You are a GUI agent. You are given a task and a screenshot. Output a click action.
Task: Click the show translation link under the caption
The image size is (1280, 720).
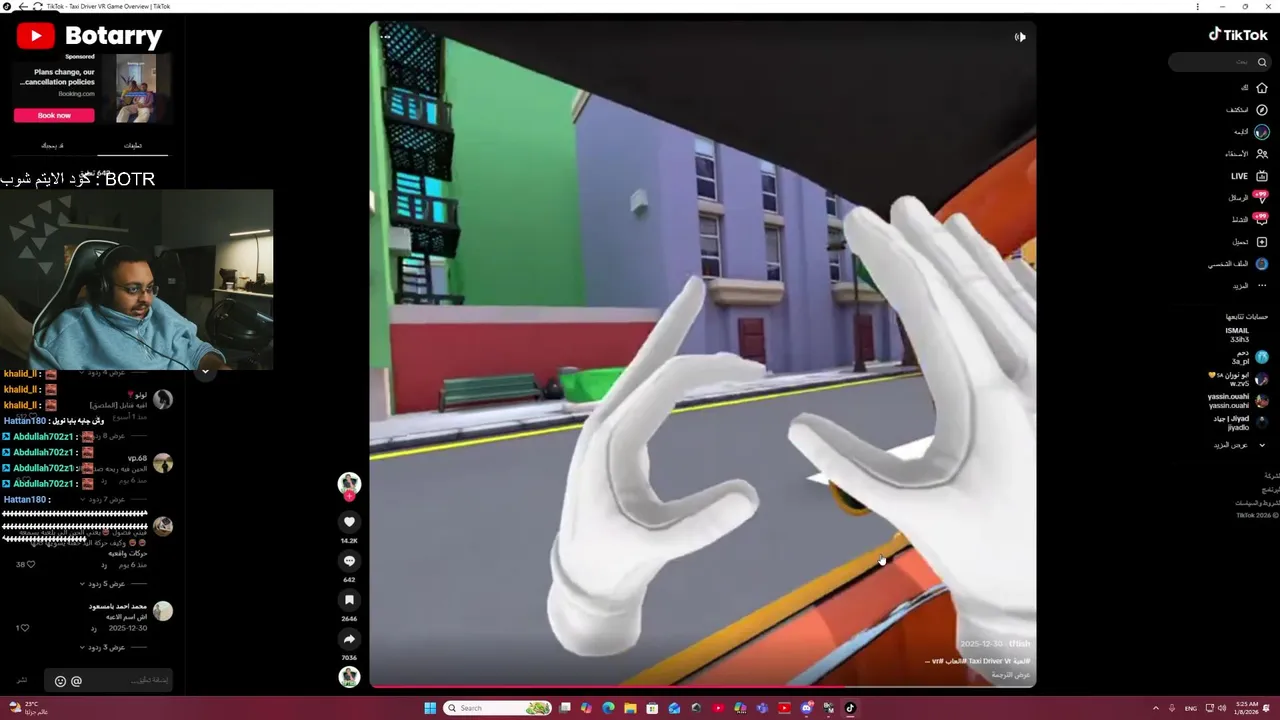tap(1011, 675)
